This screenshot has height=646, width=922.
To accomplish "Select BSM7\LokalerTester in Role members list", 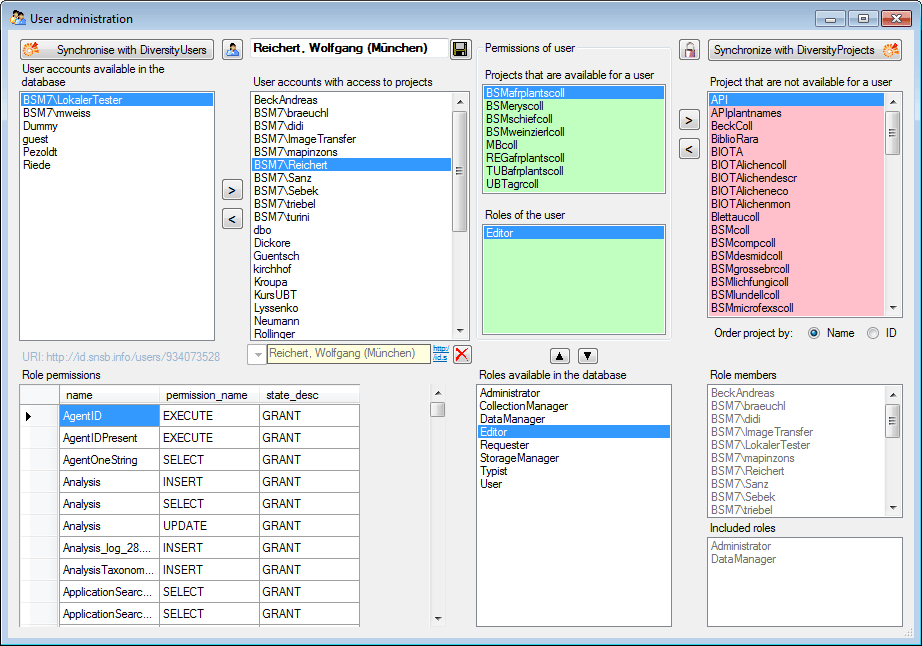I will pos(796,445).
